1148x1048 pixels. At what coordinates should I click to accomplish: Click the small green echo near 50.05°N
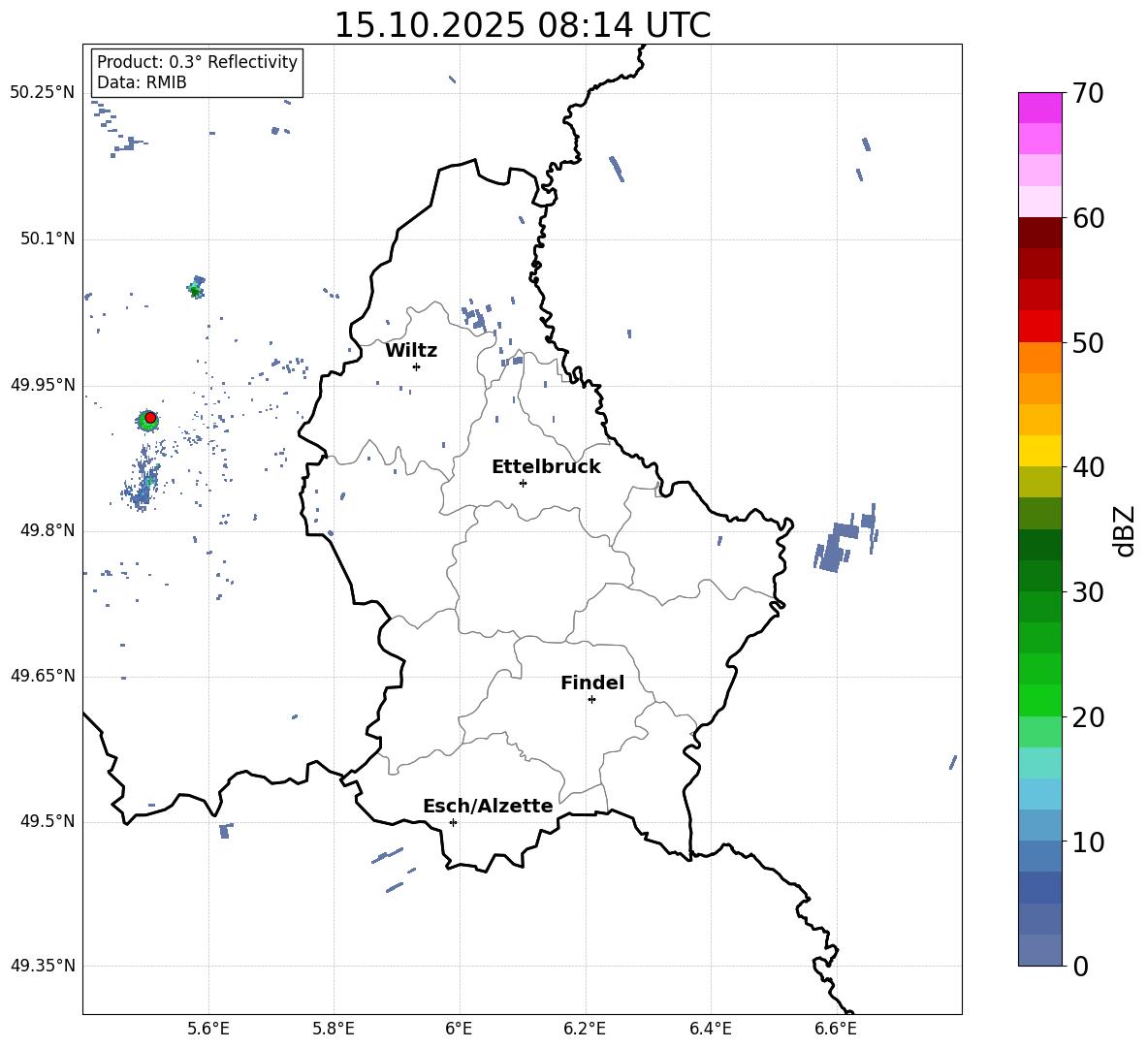[x=196, y=288]
